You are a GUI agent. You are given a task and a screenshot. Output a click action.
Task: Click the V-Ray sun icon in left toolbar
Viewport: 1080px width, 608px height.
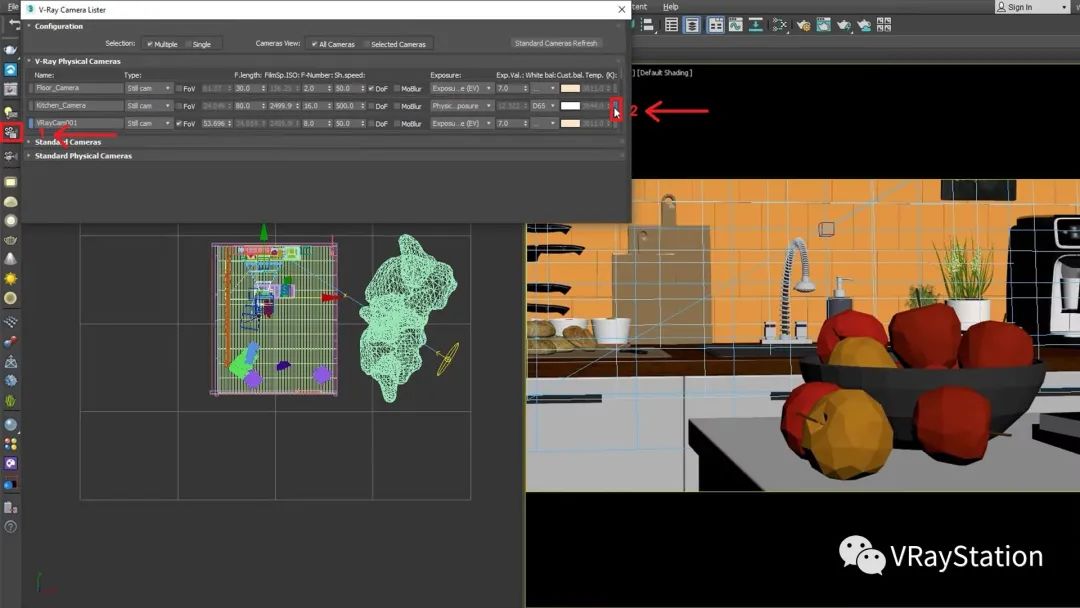[11, 278]
